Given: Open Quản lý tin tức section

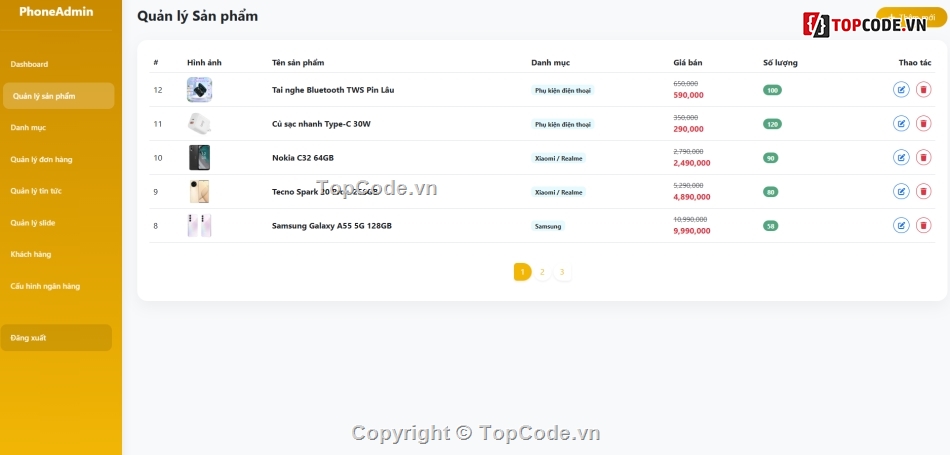Looking at the screenshot, I should pos(36,191).
